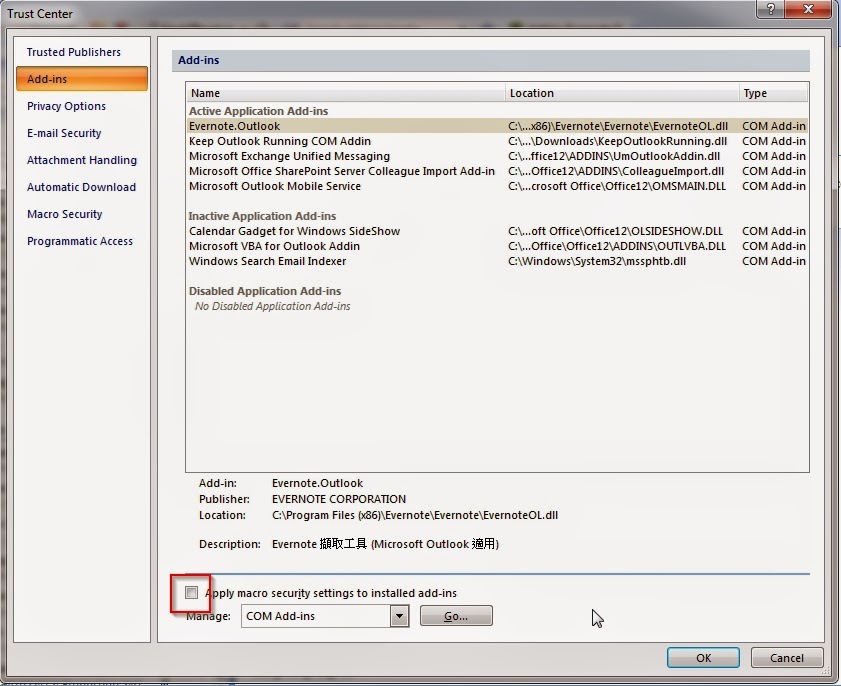
Task: Select the Add-ins section in sidebar
Action: click(82, 79)
